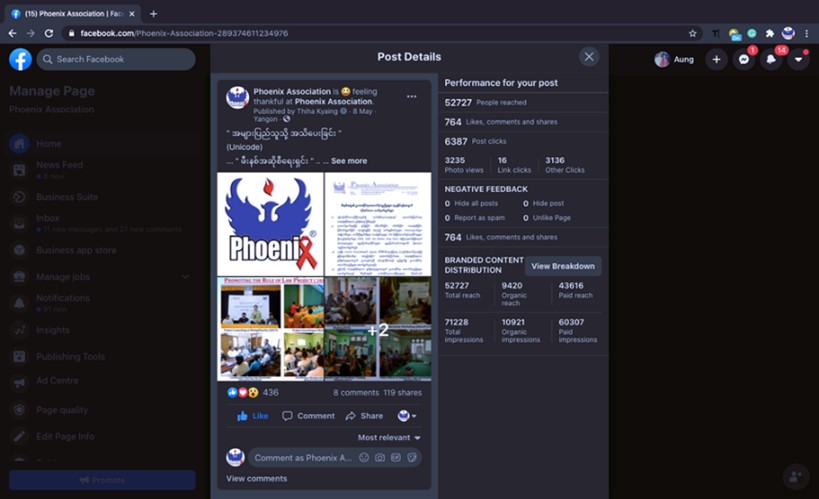Click the browser forward arrow
This screenshot has height=499, width=819.
tap(31, 33)
